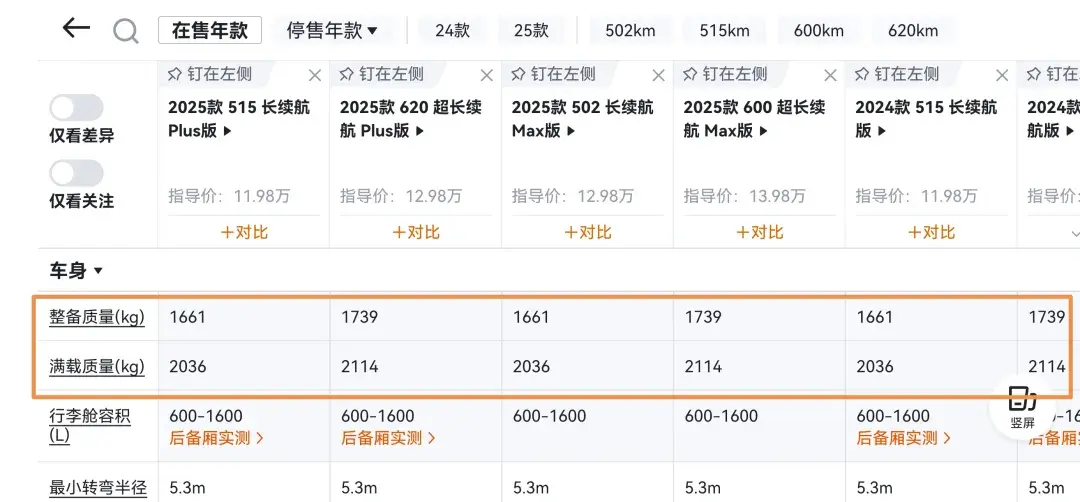The image size is (1080, 502).
Task: Filter by 24款
Action: (x=453, y=30)
